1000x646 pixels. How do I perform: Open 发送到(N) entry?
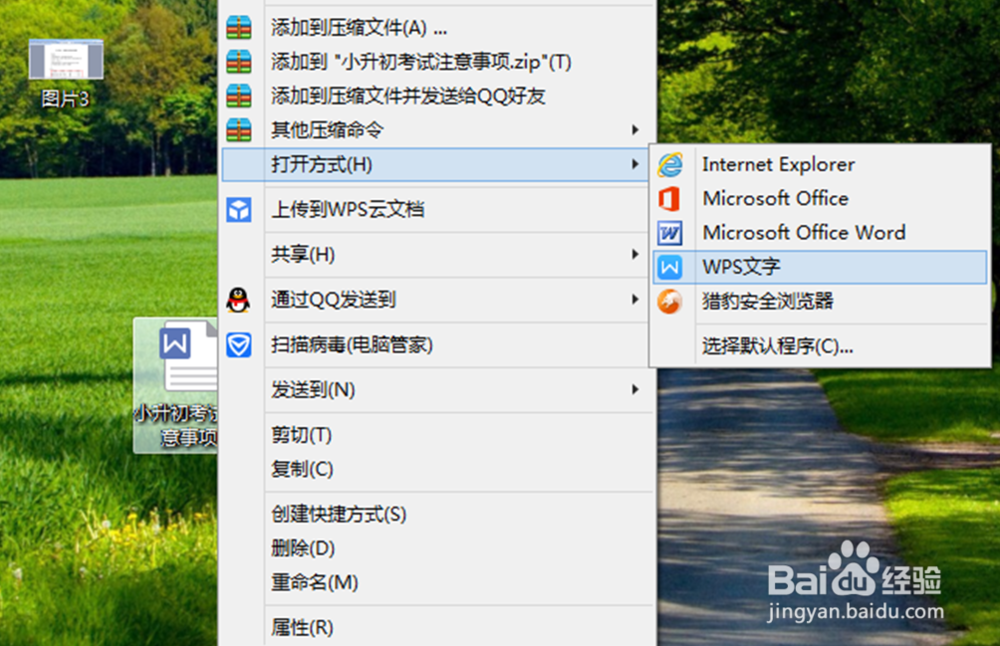pyautogui.click(x=438, y=390)
